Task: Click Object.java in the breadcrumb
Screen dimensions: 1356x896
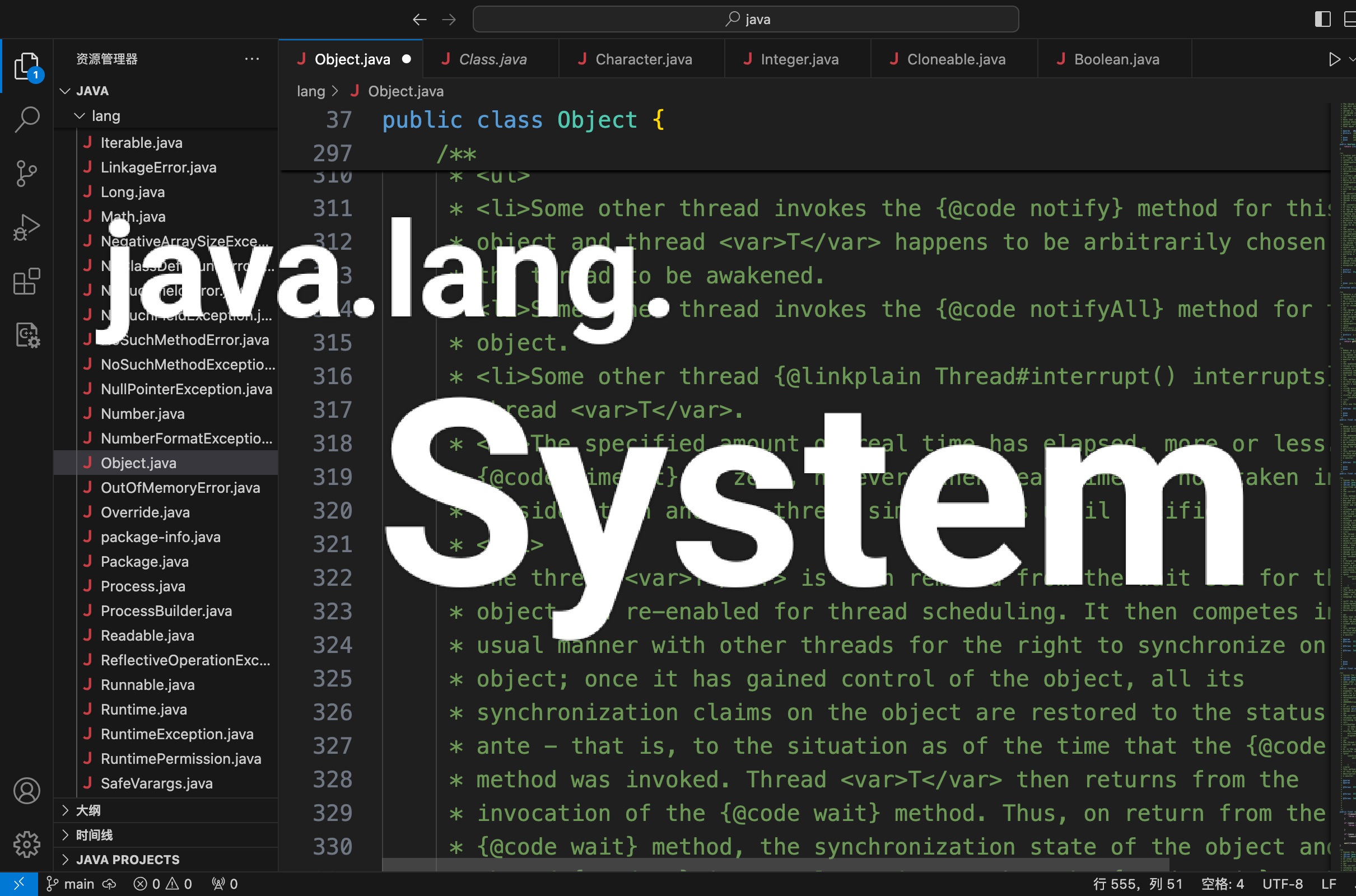Action: point(405,91)
